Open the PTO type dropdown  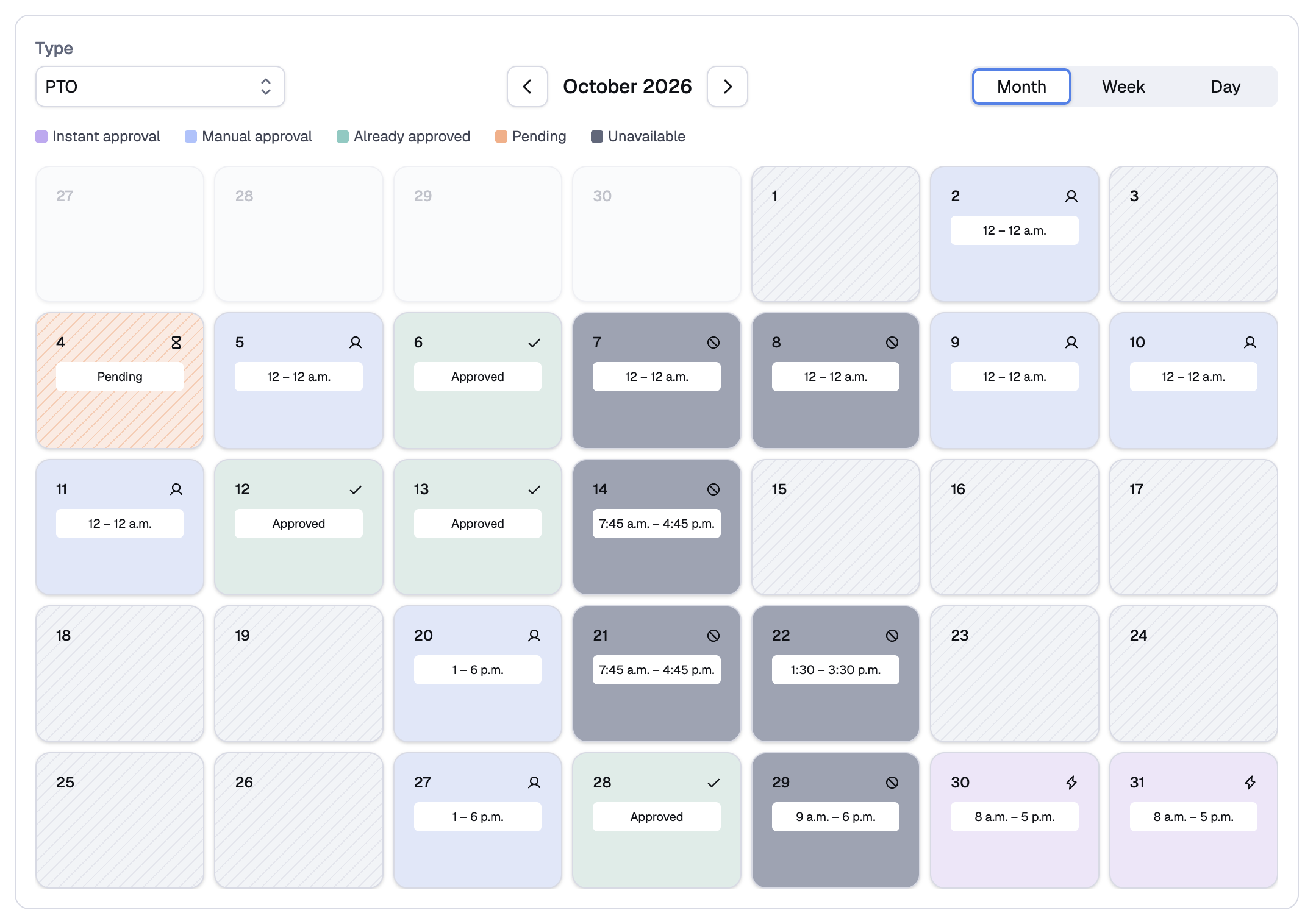coord(160,87)
